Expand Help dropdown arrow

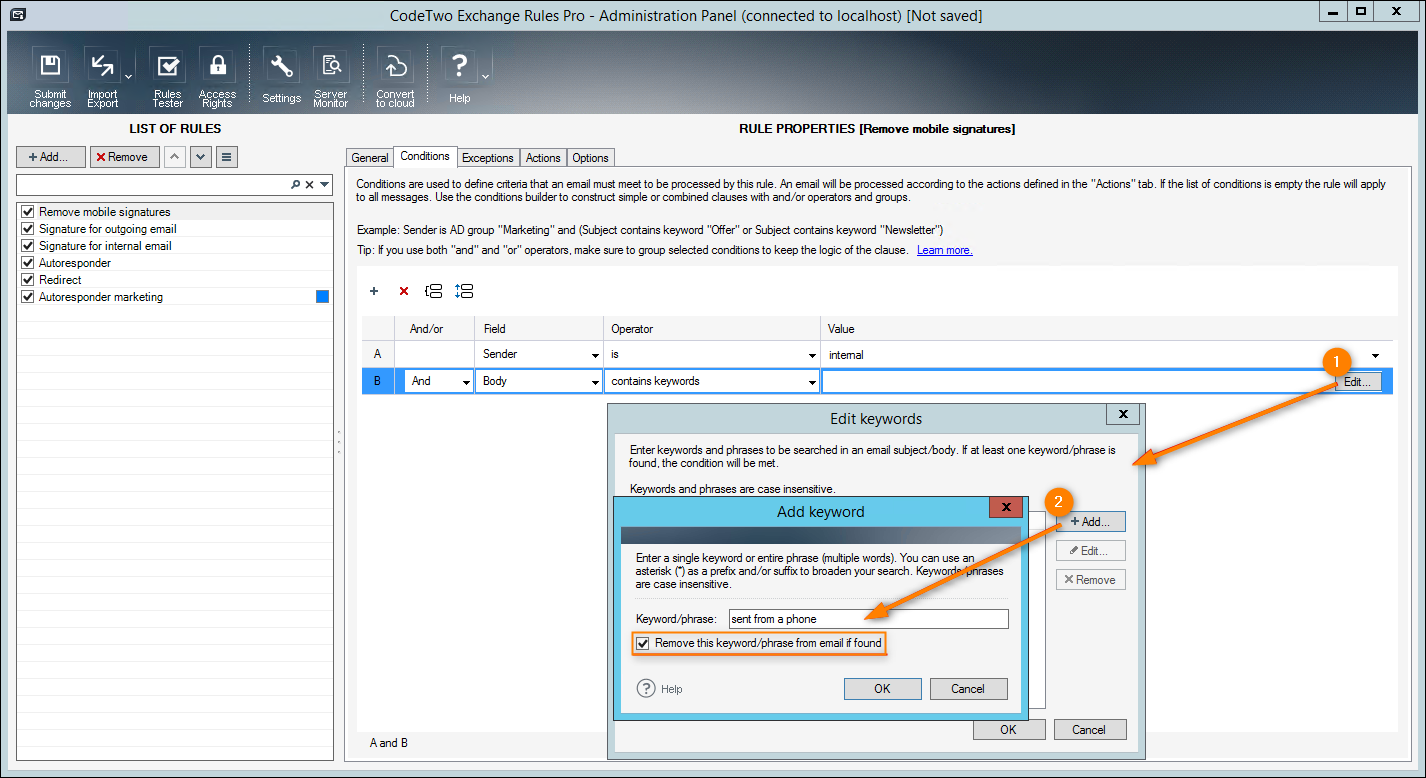coord(485,77)
